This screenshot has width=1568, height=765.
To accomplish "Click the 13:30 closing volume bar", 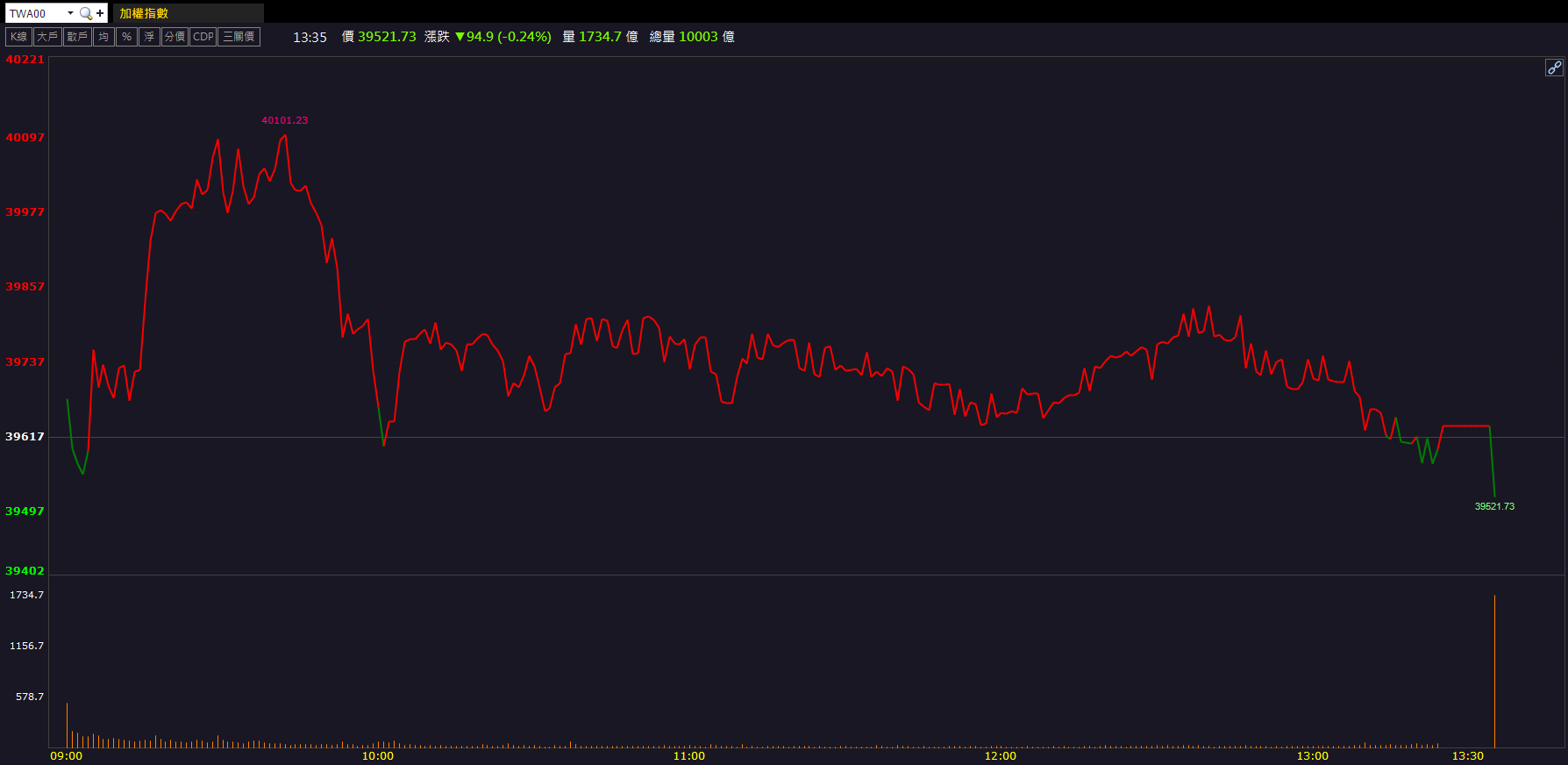I will point(1494,671).
